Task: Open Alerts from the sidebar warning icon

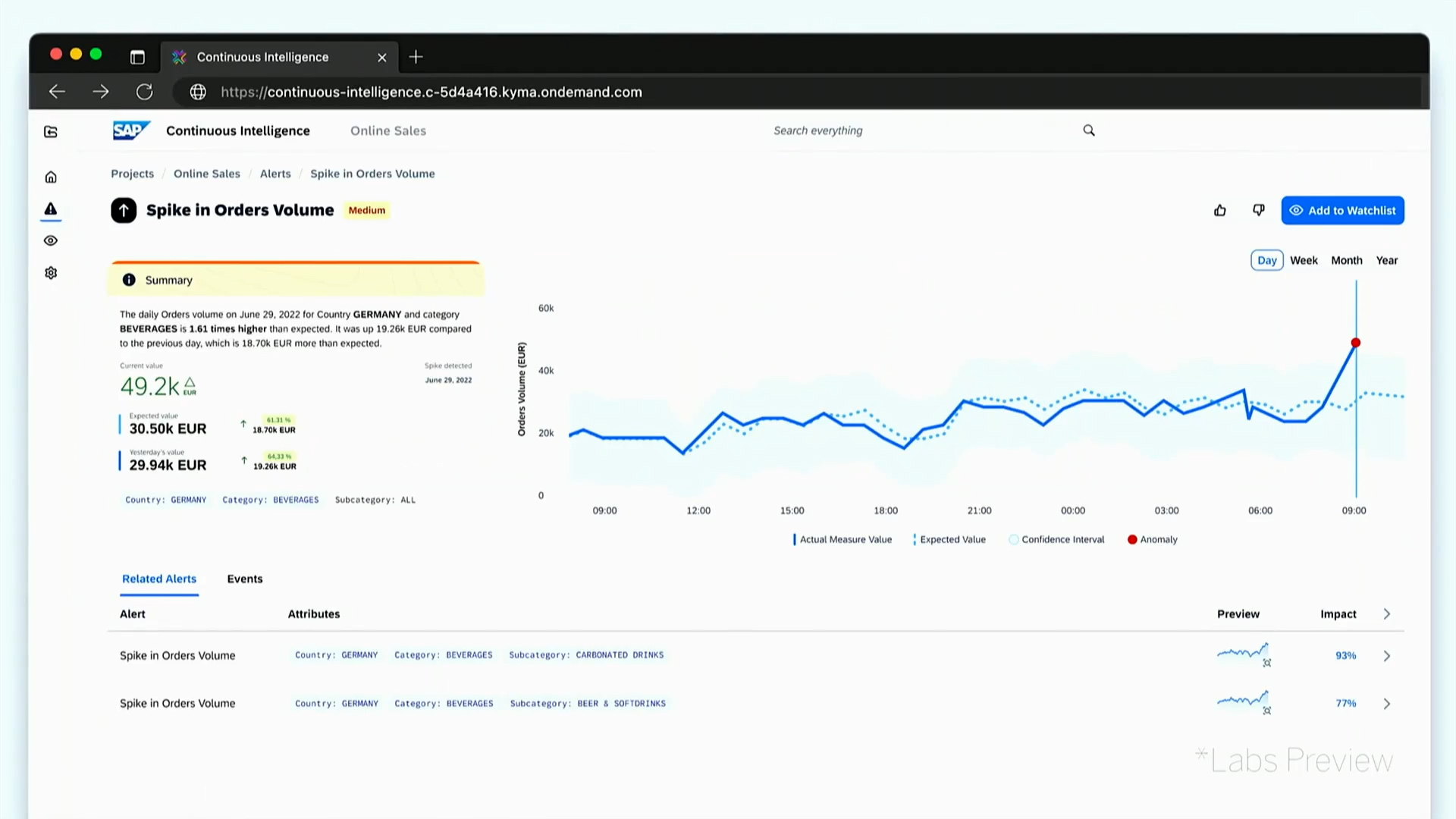Action: [51, 209]
